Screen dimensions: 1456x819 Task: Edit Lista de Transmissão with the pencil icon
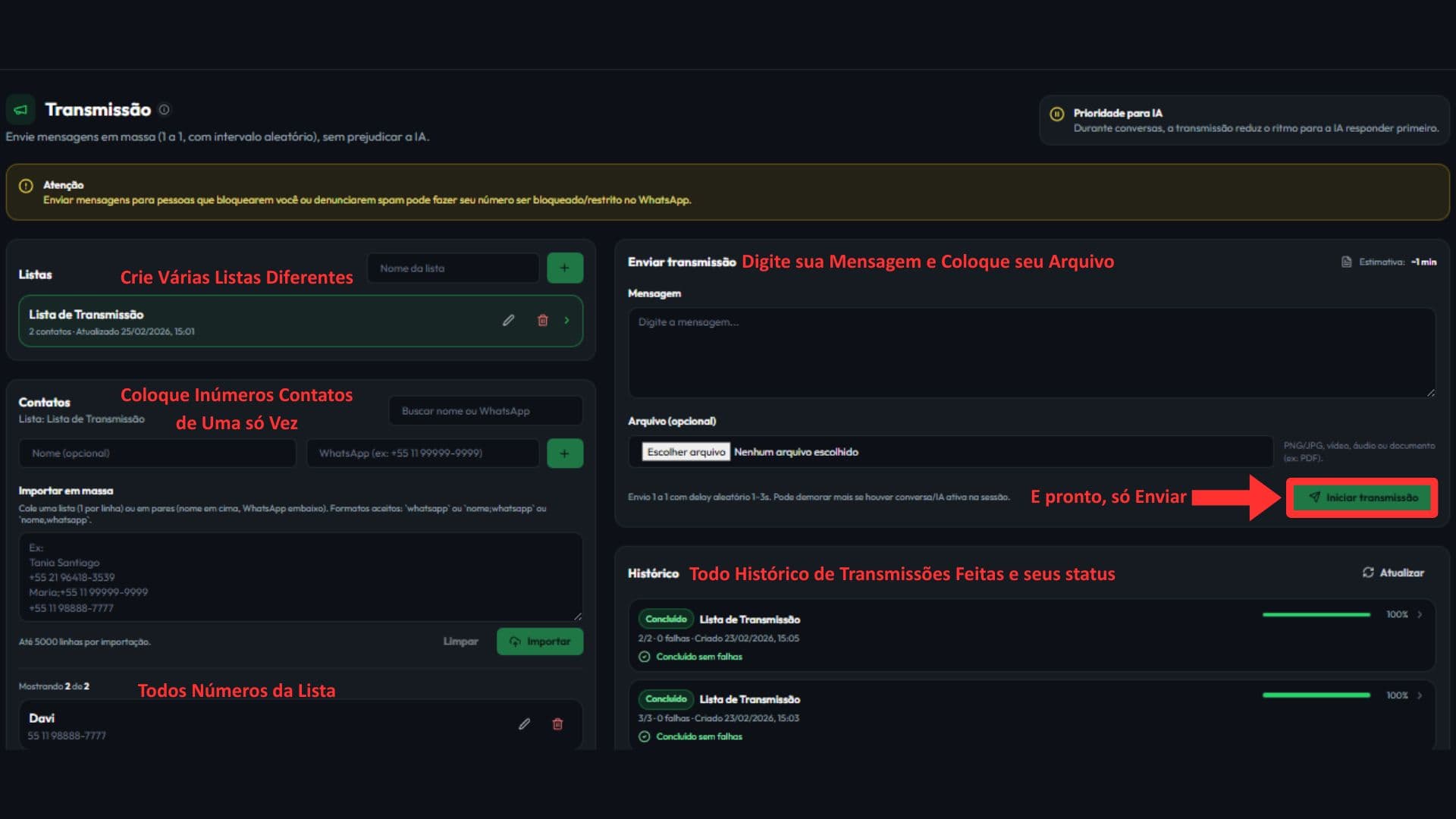click(x=508, y=320)
